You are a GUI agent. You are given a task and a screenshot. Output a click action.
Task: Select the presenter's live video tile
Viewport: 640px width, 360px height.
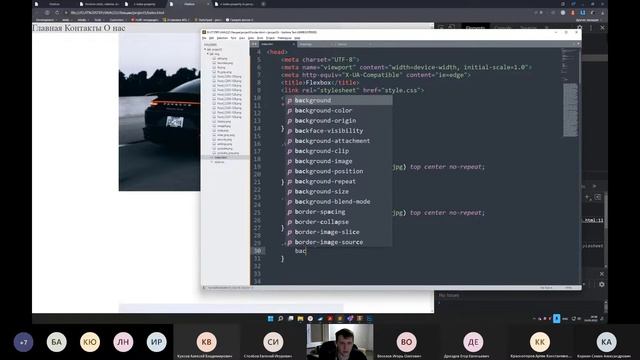coord(340,342)
